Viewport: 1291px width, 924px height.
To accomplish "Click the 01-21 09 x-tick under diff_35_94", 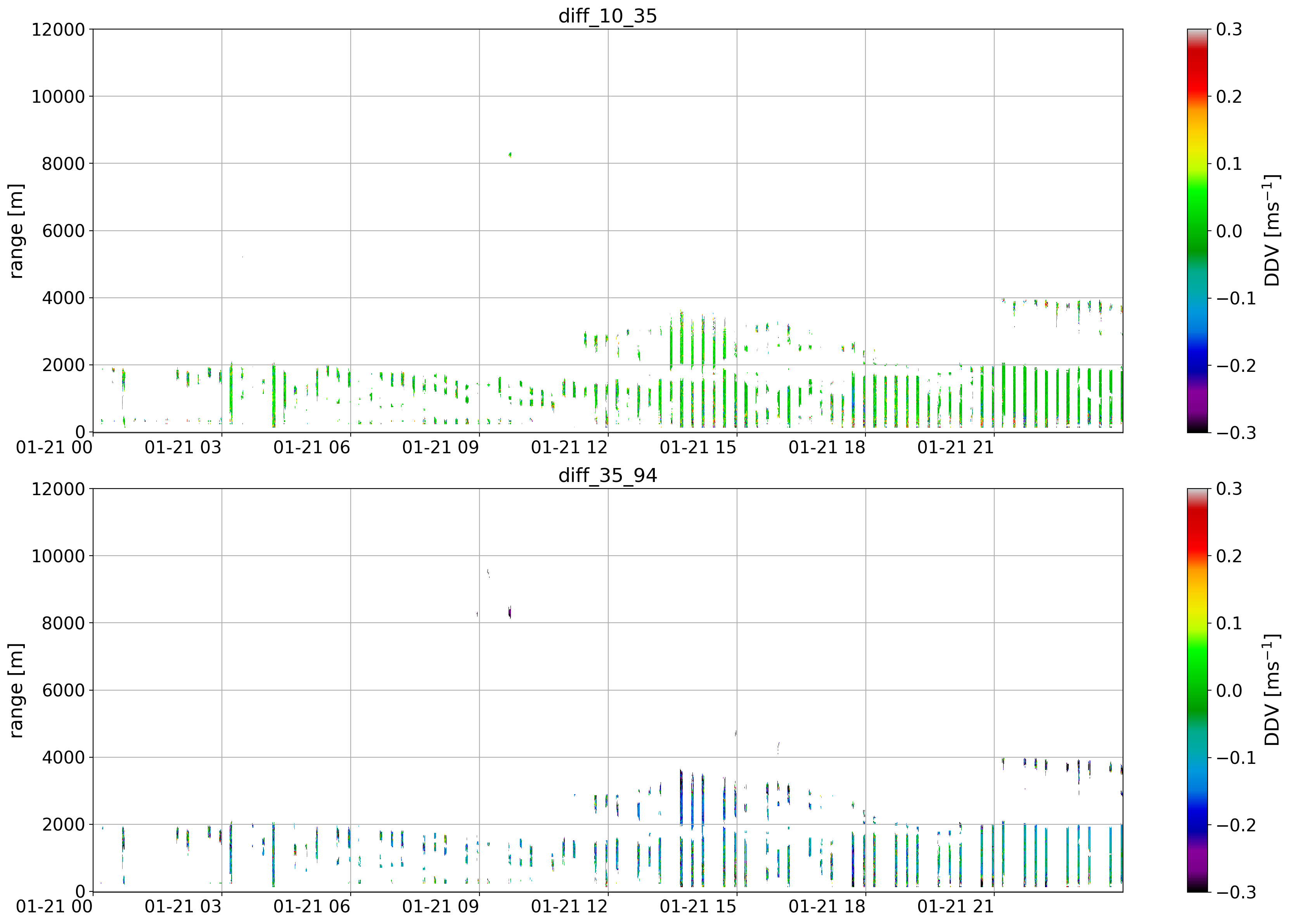I will (x=441, y=907).
